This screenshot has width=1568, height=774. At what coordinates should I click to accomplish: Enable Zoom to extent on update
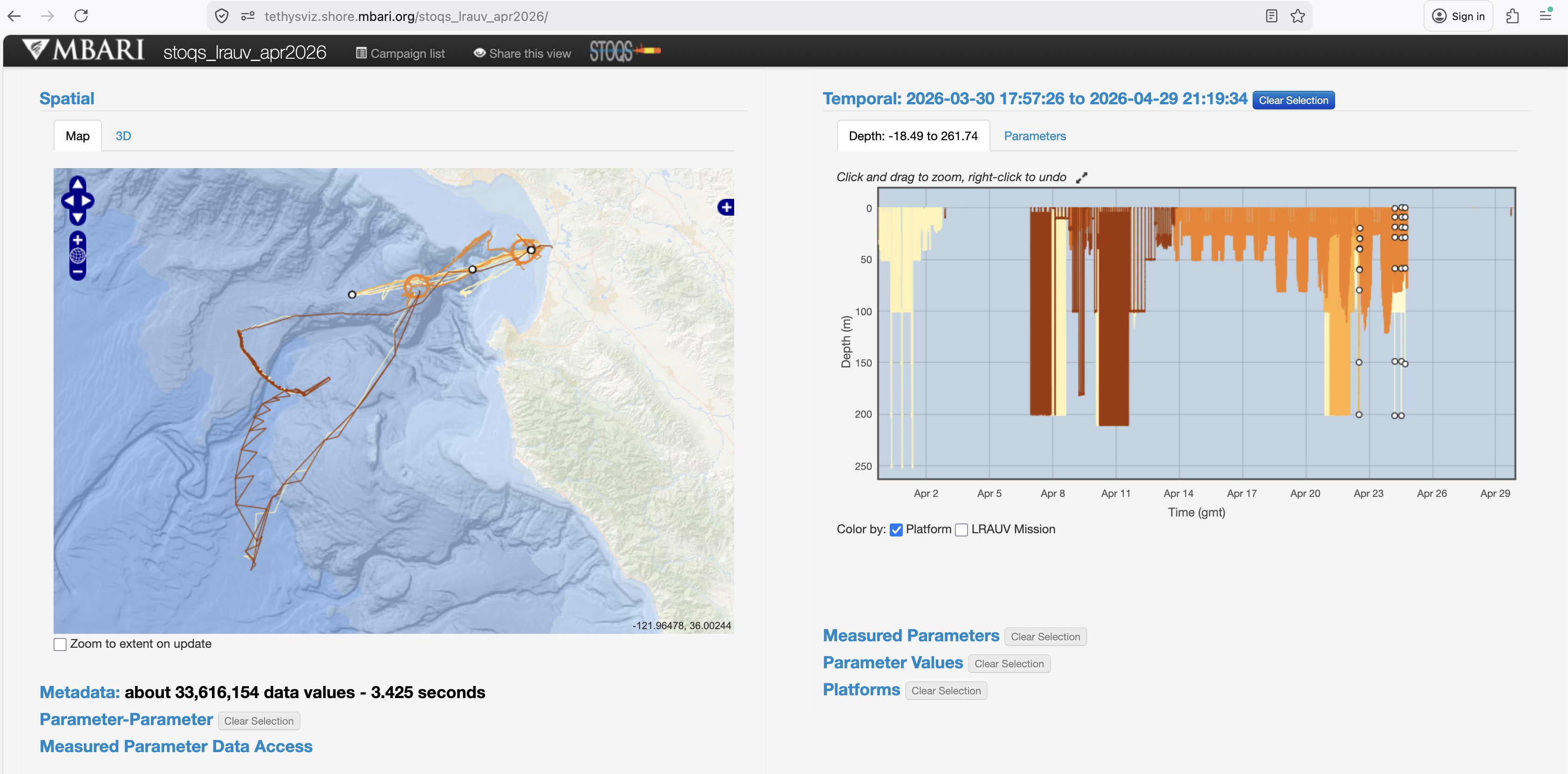60,644
